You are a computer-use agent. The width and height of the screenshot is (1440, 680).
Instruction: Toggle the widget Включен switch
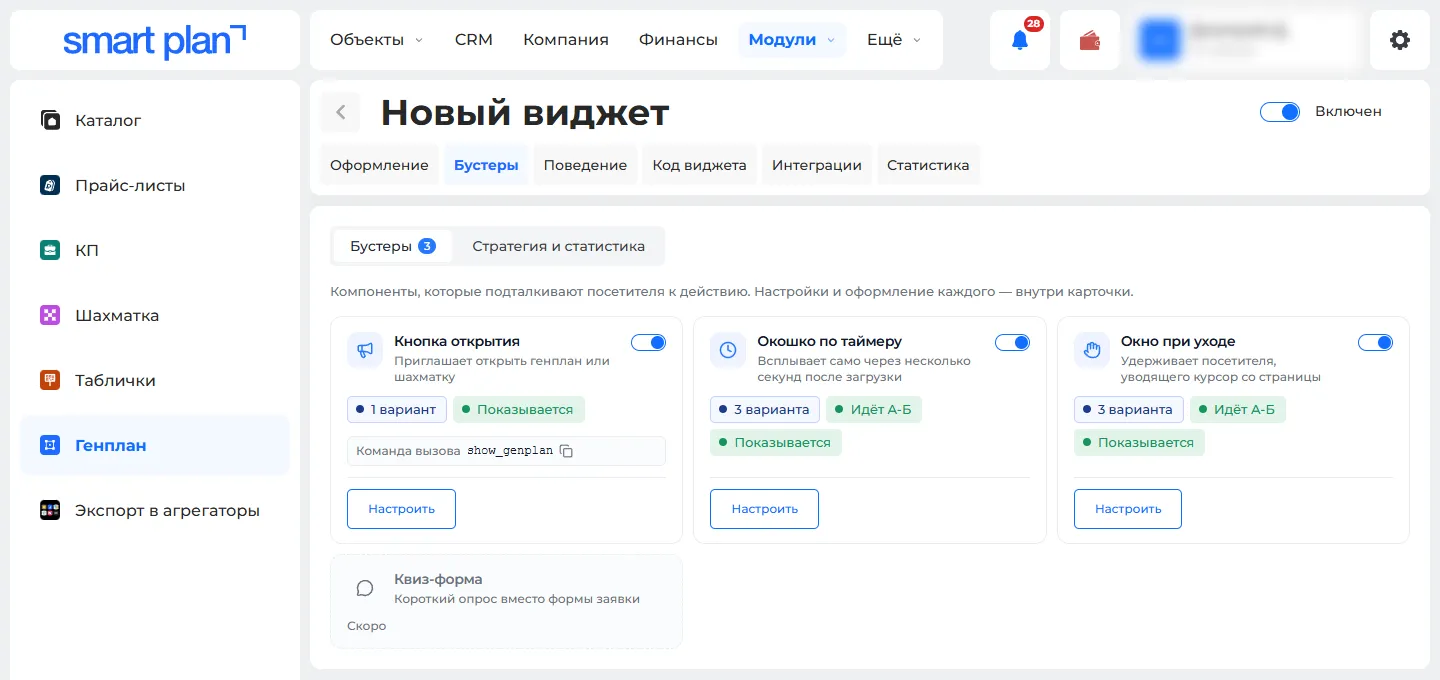[1280, 112]
